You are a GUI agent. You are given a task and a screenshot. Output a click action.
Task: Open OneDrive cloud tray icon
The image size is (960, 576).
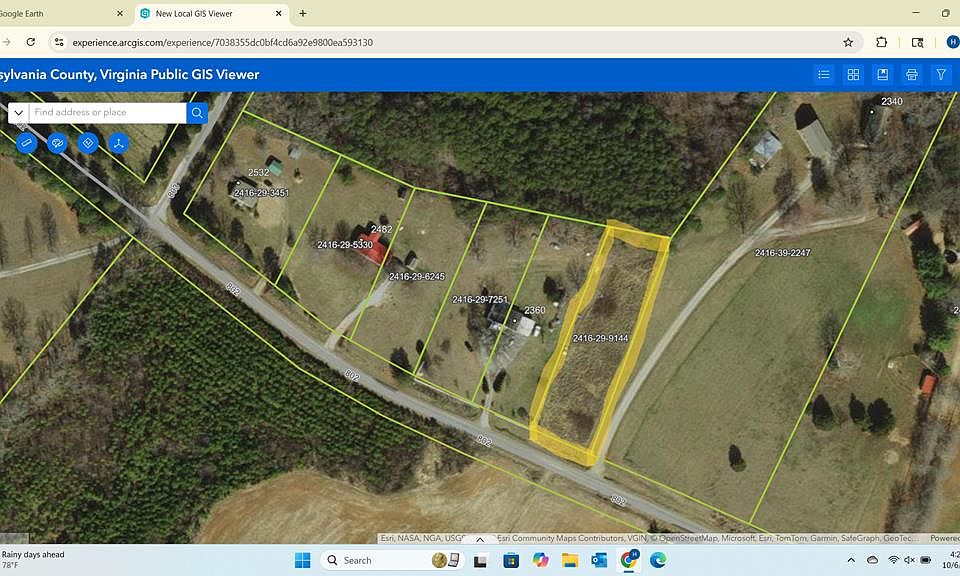tap(872, 560)
